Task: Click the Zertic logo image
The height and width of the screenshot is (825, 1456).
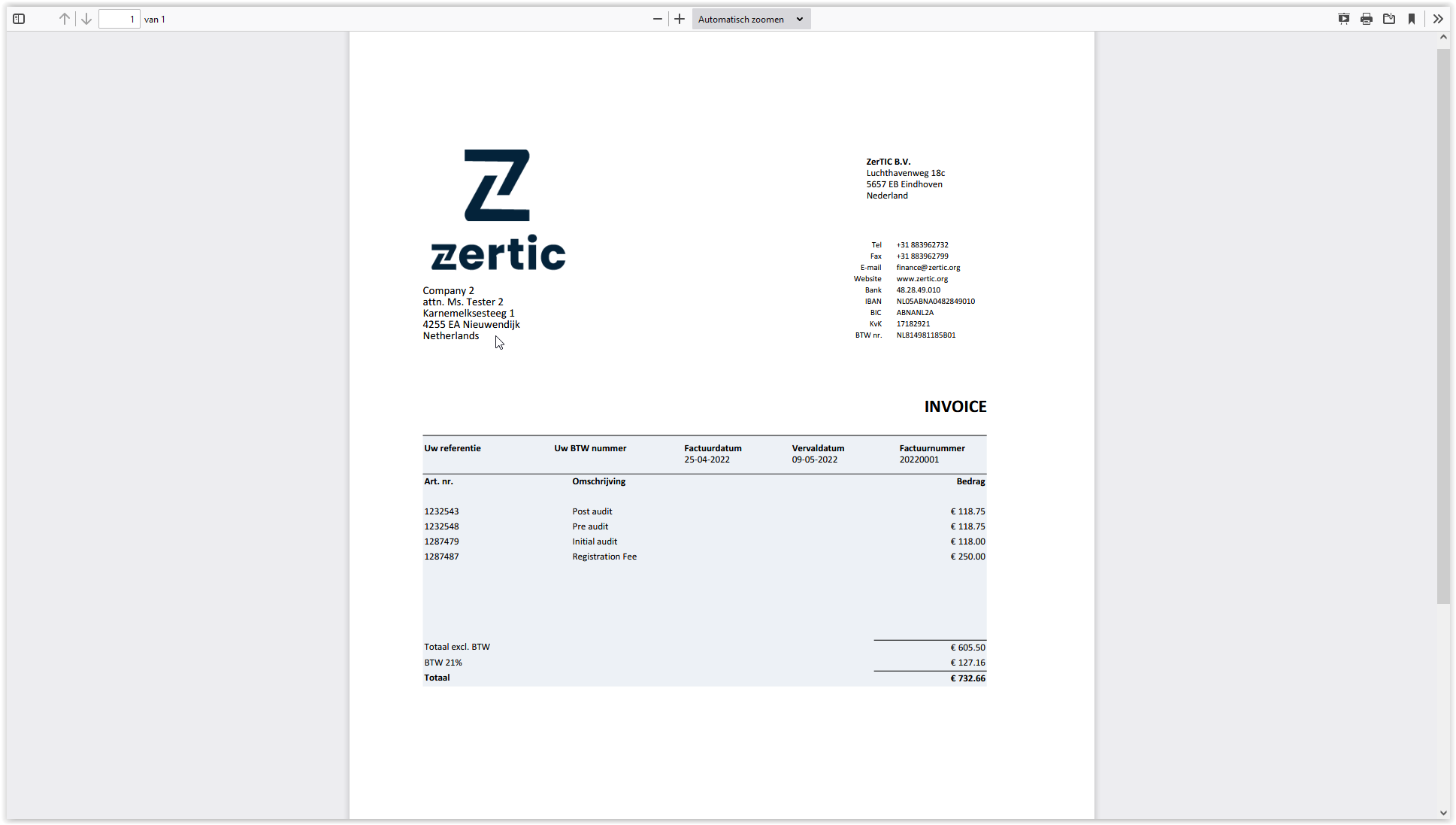Action: point(498,210)
